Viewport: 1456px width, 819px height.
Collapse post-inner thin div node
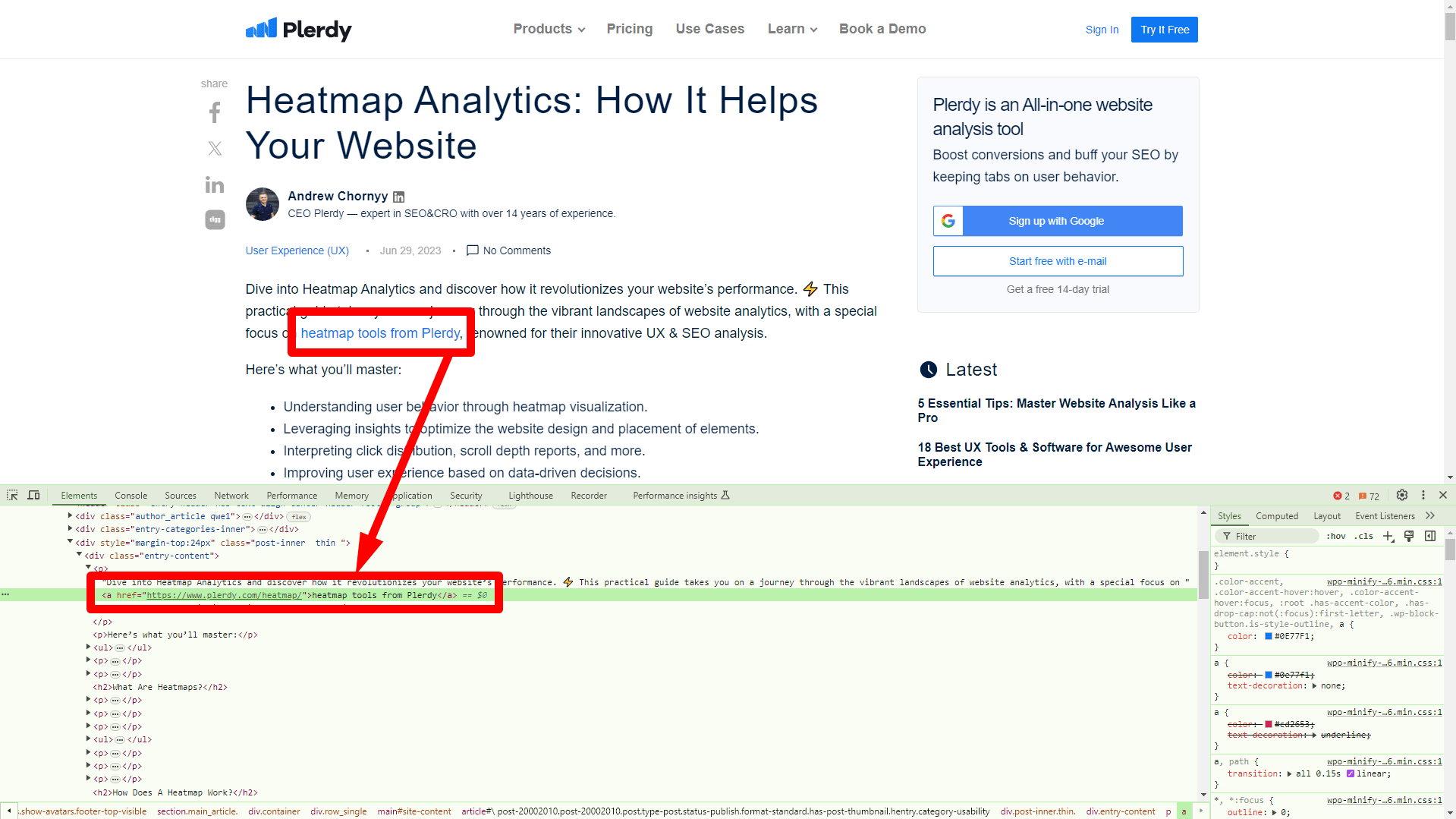point(71,542)
